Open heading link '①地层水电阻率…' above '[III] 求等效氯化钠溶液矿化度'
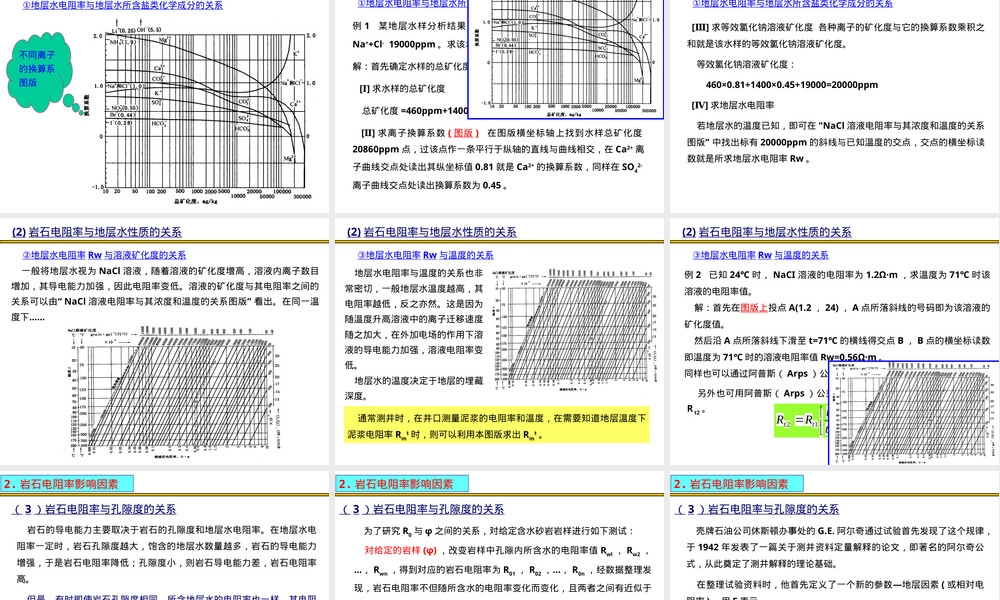Screen dimensions: 1000x600 tap(793, 4)
